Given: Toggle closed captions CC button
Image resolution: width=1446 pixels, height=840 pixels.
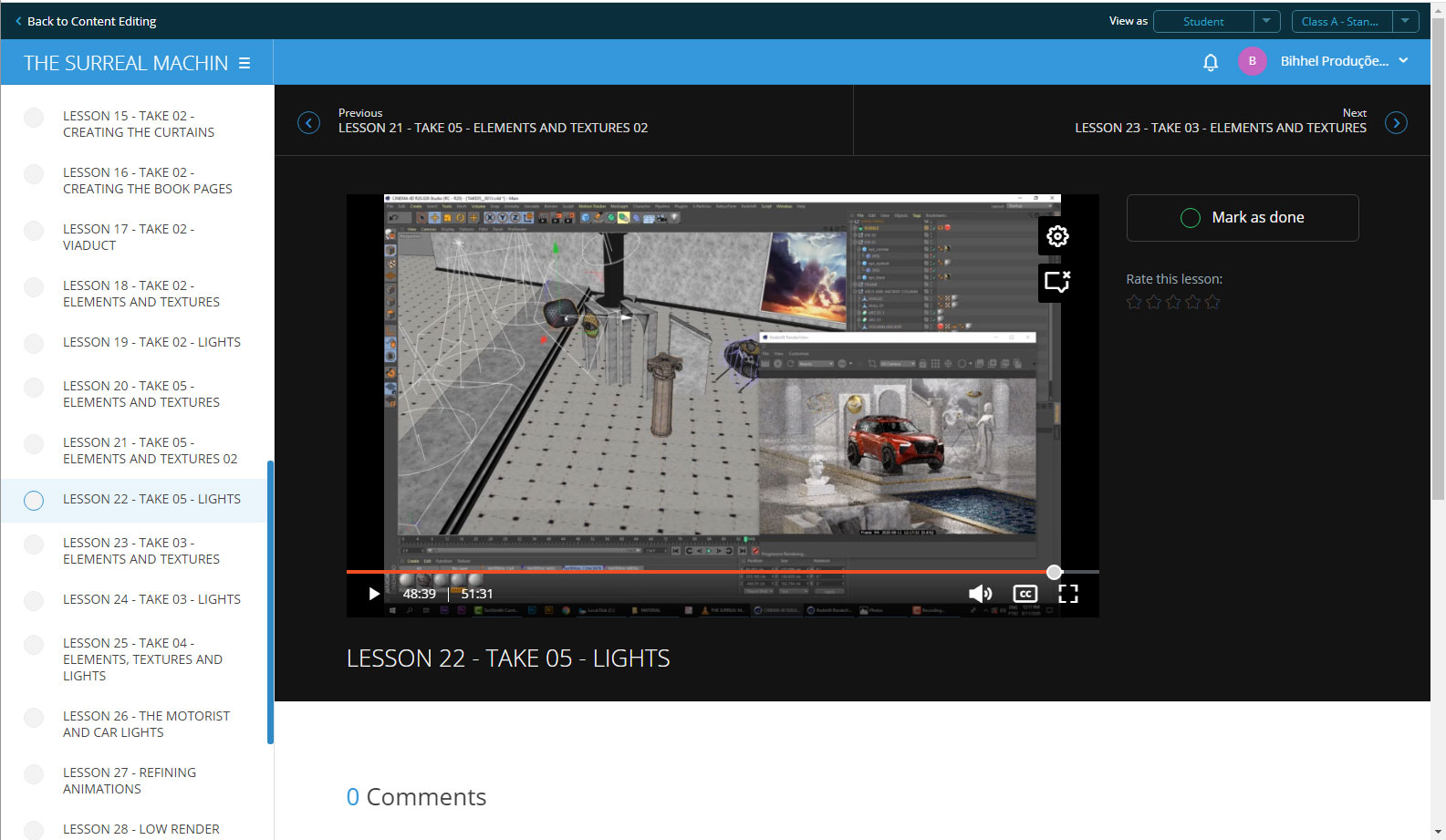Looking at the screenshot, I should 1025,594.
